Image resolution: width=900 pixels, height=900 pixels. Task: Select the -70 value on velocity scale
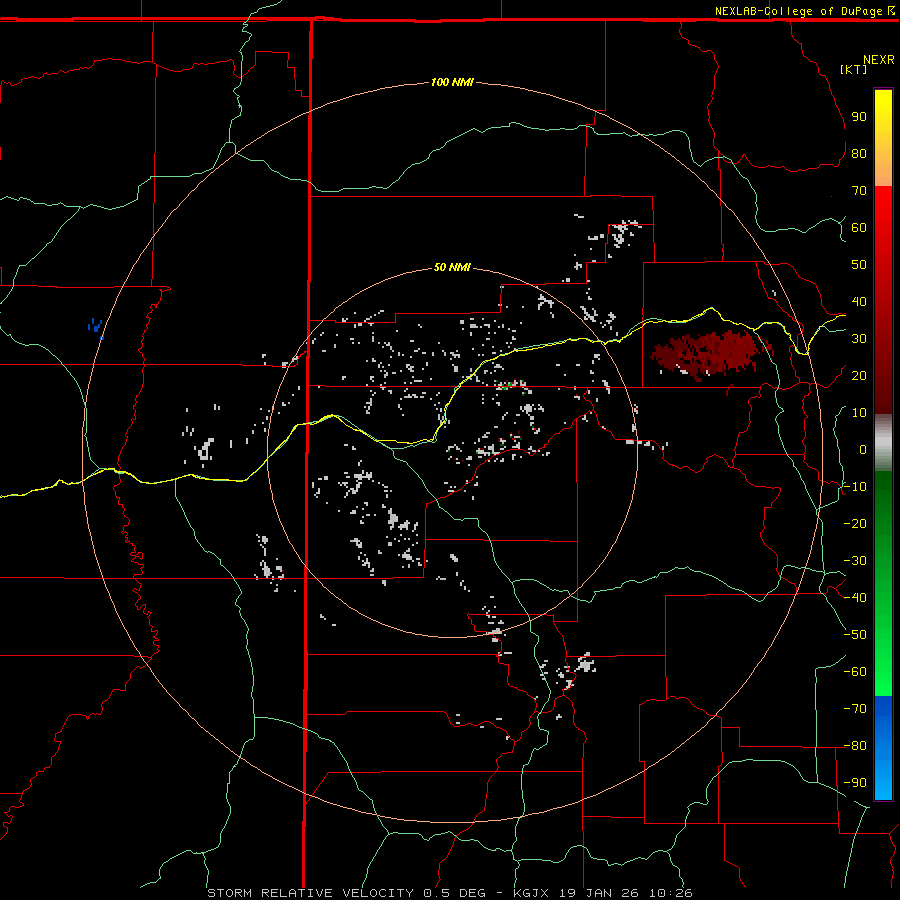point(855,709)
